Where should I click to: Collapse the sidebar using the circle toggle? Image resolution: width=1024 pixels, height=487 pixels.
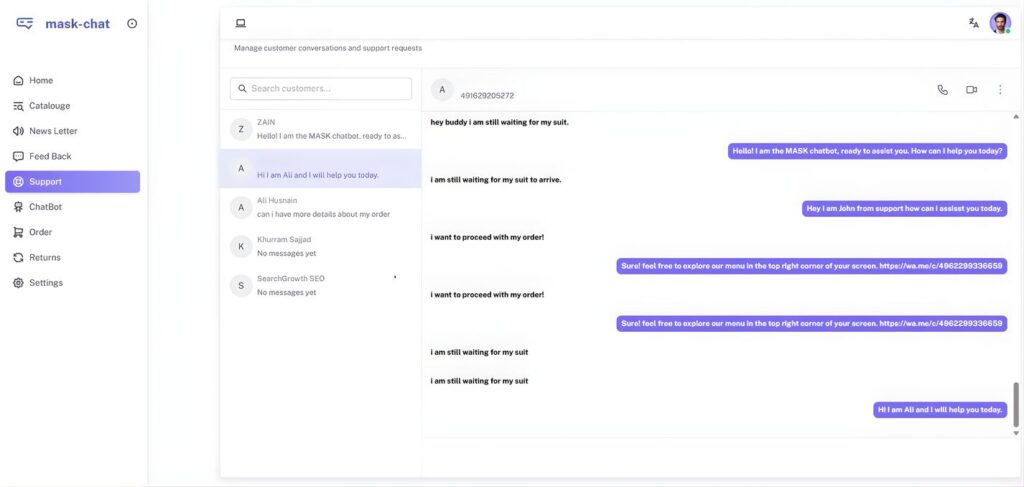pyautogui.click(x=132, y=24)
